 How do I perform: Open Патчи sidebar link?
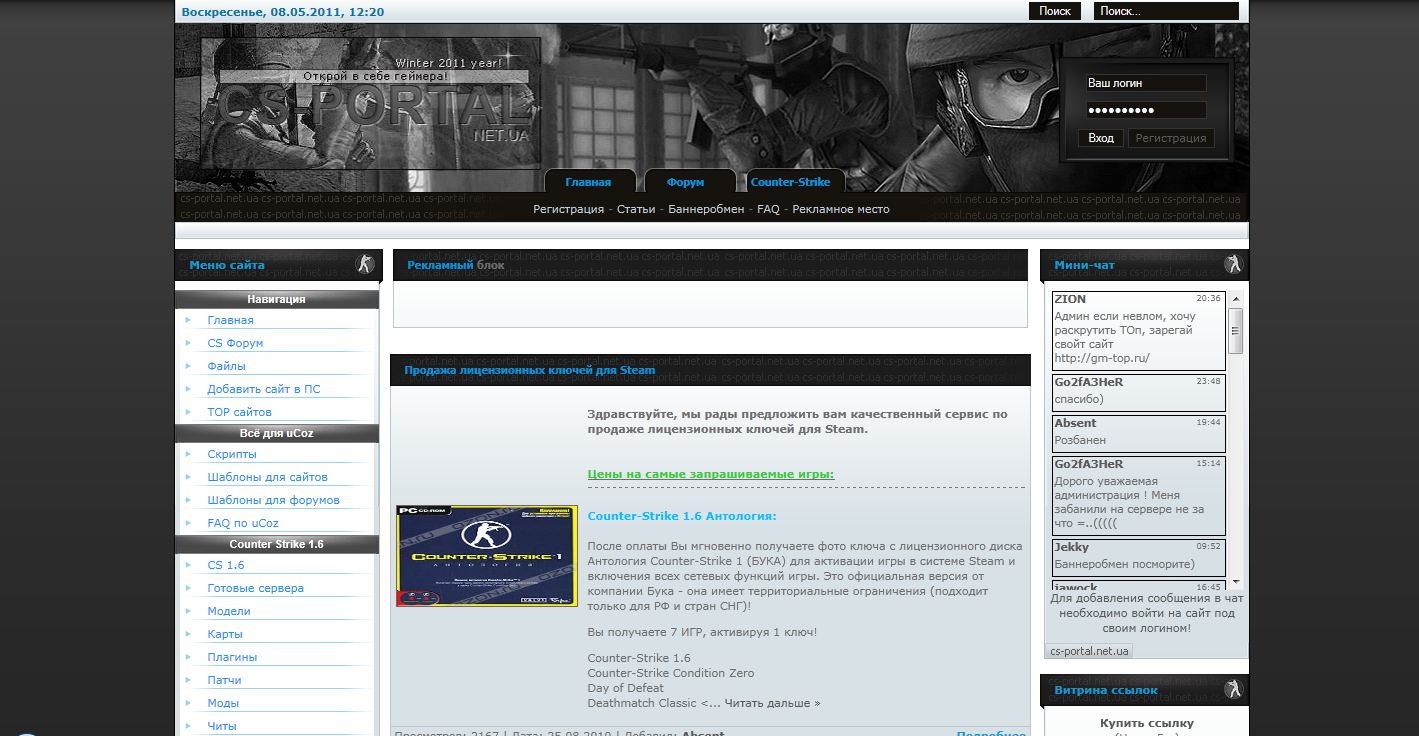(224, 680)
